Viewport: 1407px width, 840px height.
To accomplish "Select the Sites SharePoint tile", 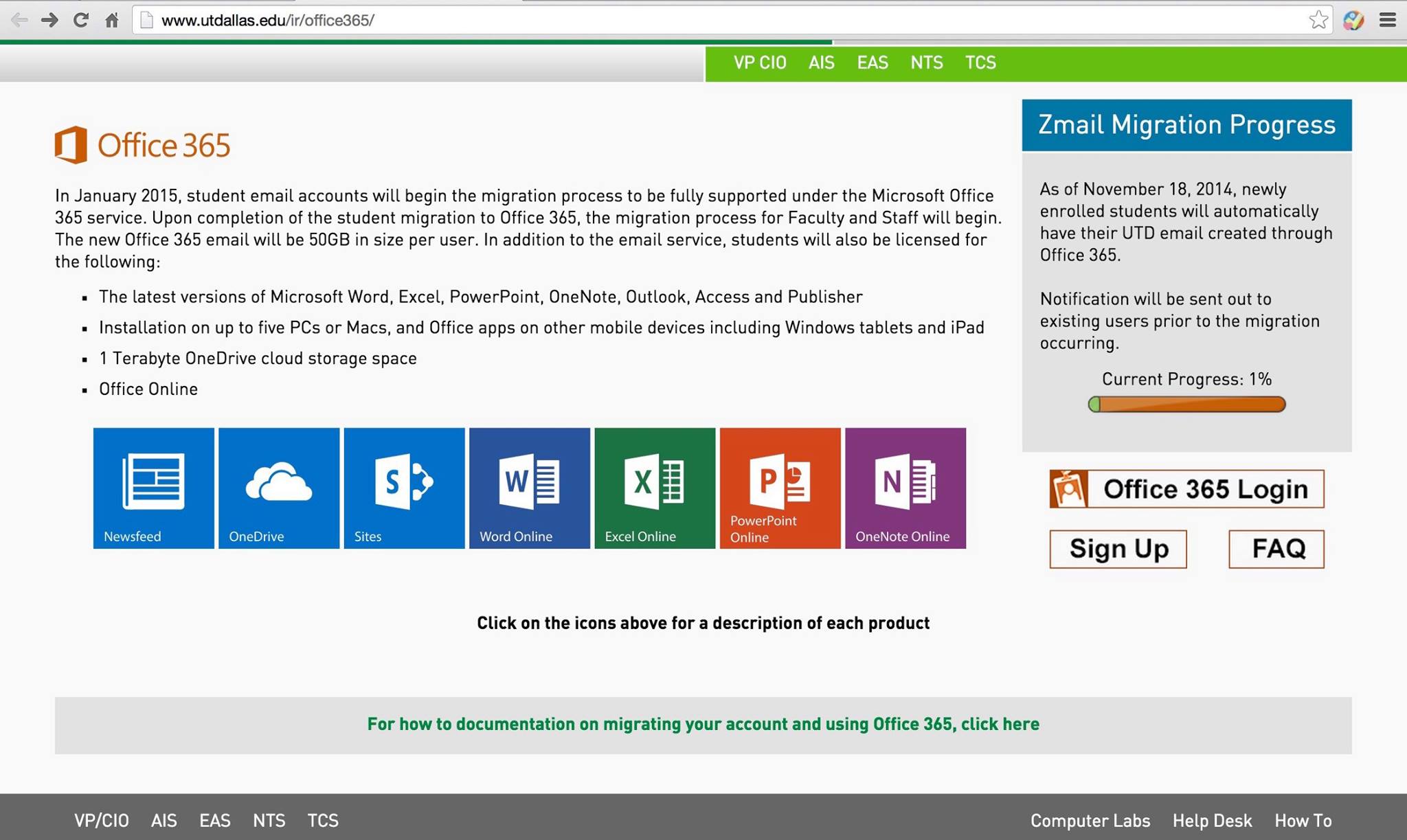I will [404, 488].
